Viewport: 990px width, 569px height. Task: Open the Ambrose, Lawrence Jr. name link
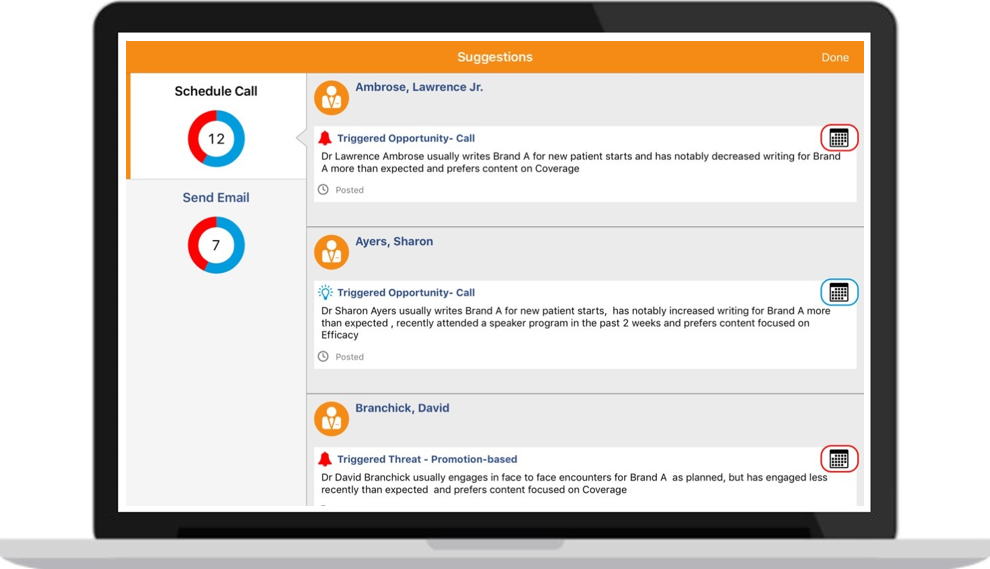pos(419,88)
